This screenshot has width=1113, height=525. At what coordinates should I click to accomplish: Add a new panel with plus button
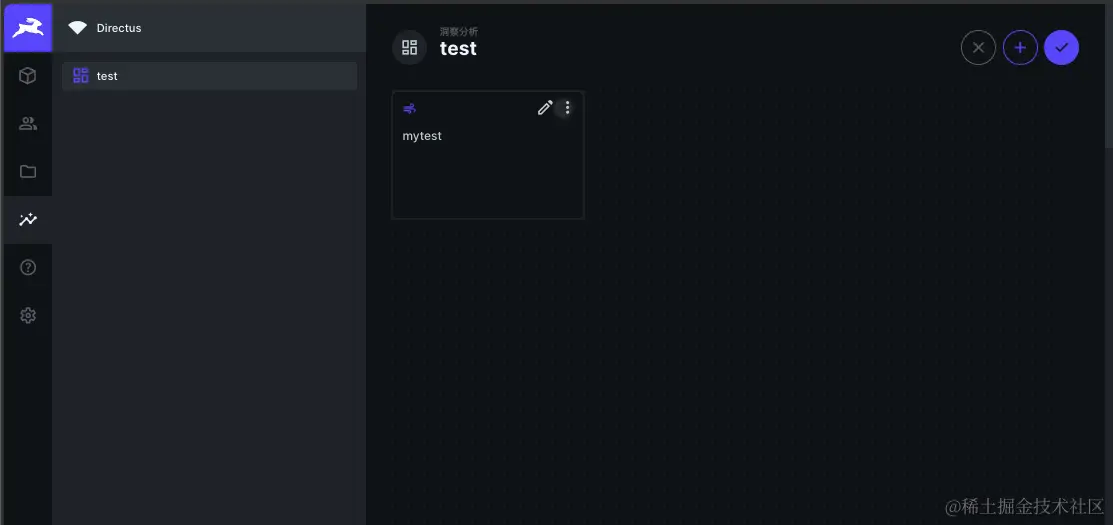click(1020, 47)
